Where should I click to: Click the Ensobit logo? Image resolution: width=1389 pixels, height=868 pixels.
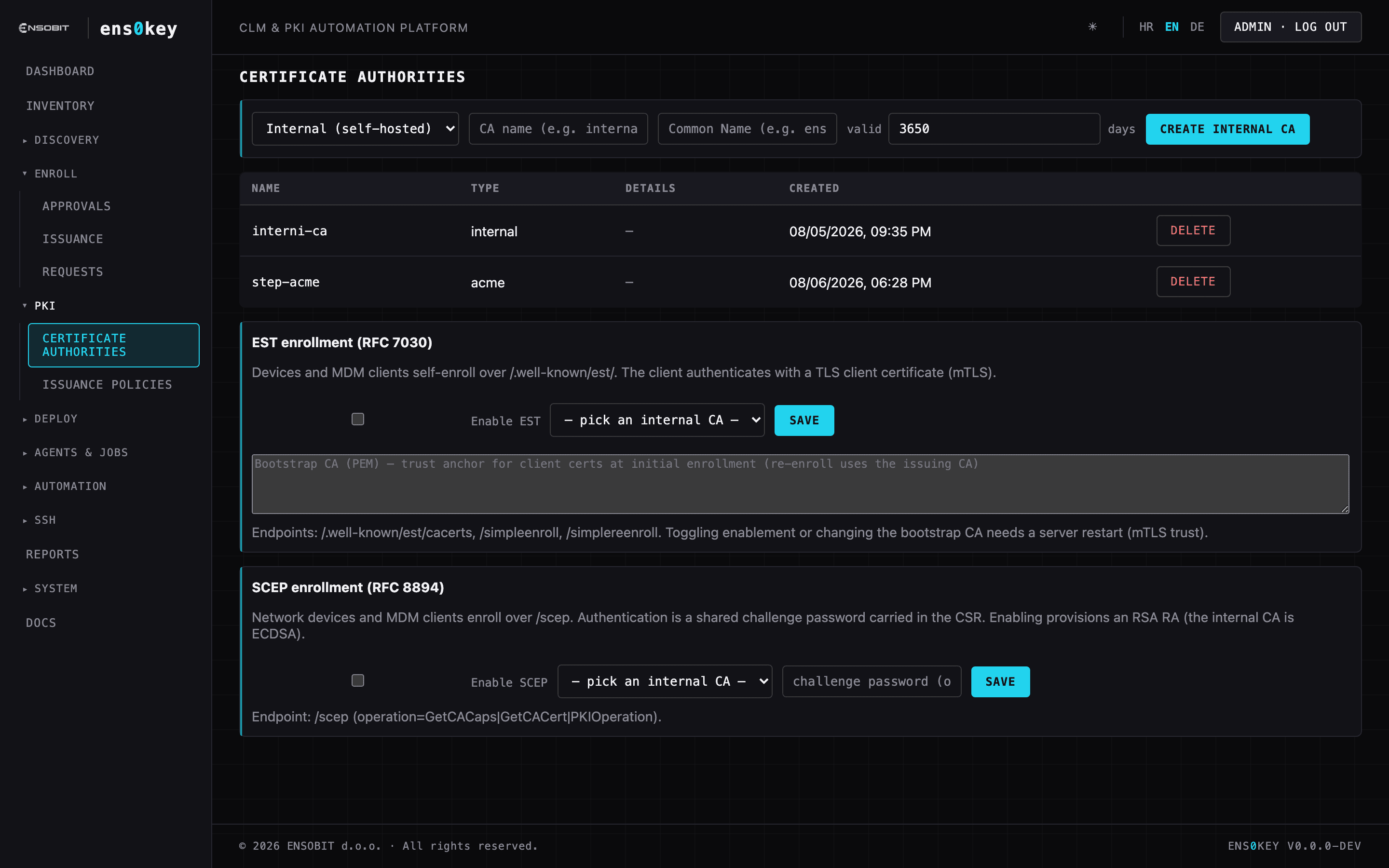coord(44,27)
